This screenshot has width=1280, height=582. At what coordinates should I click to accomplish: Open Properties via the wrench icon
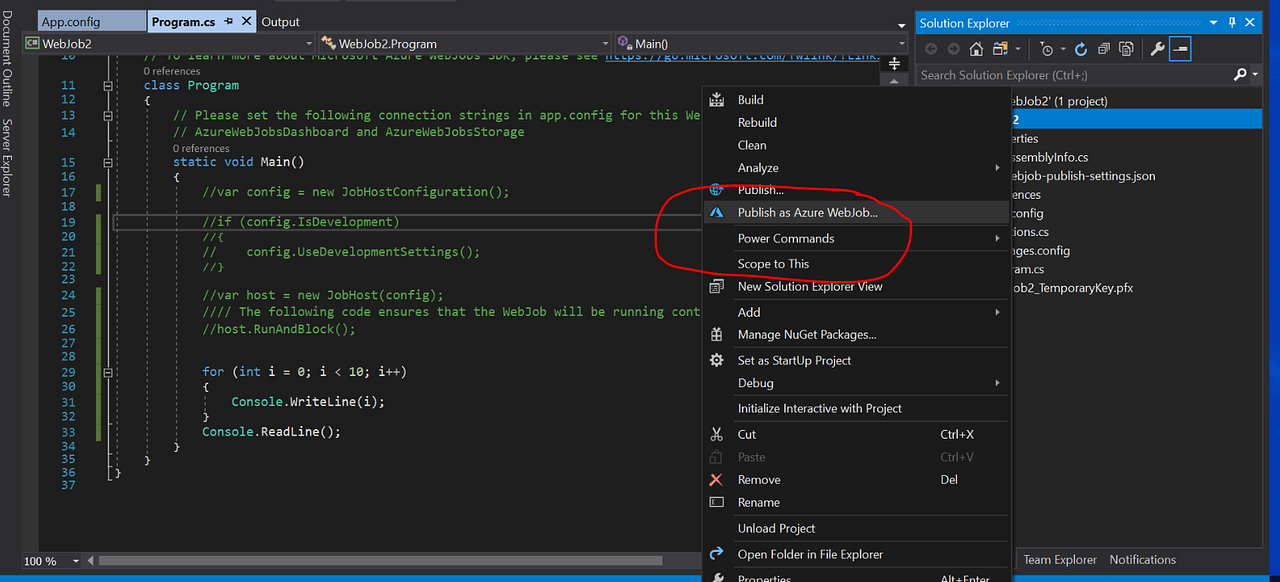pos(1157,48)
